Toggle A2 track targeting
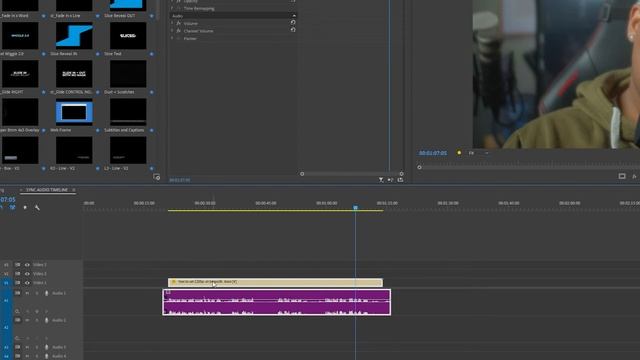 (x=6, y=328)
